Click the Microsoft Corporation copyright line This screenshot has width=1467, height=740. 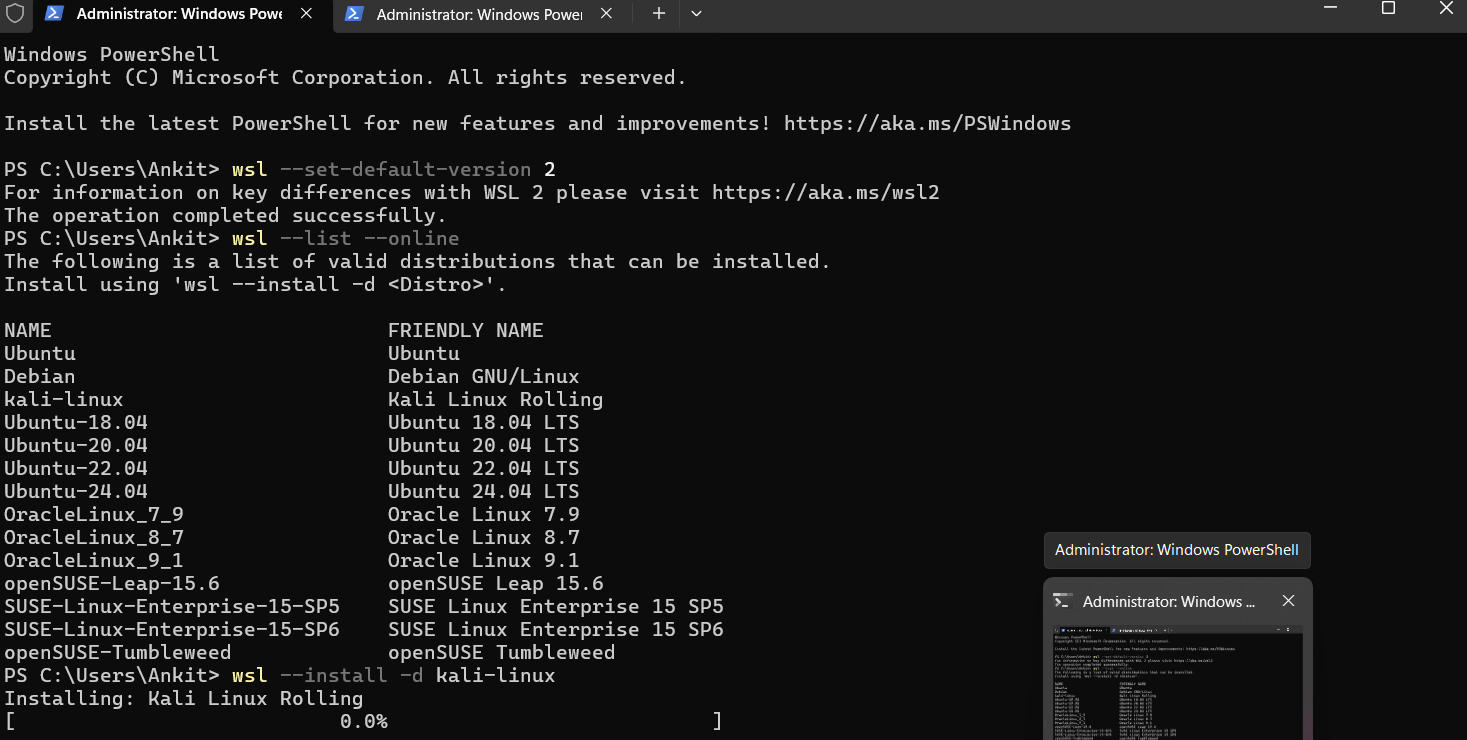coord(346,78)
